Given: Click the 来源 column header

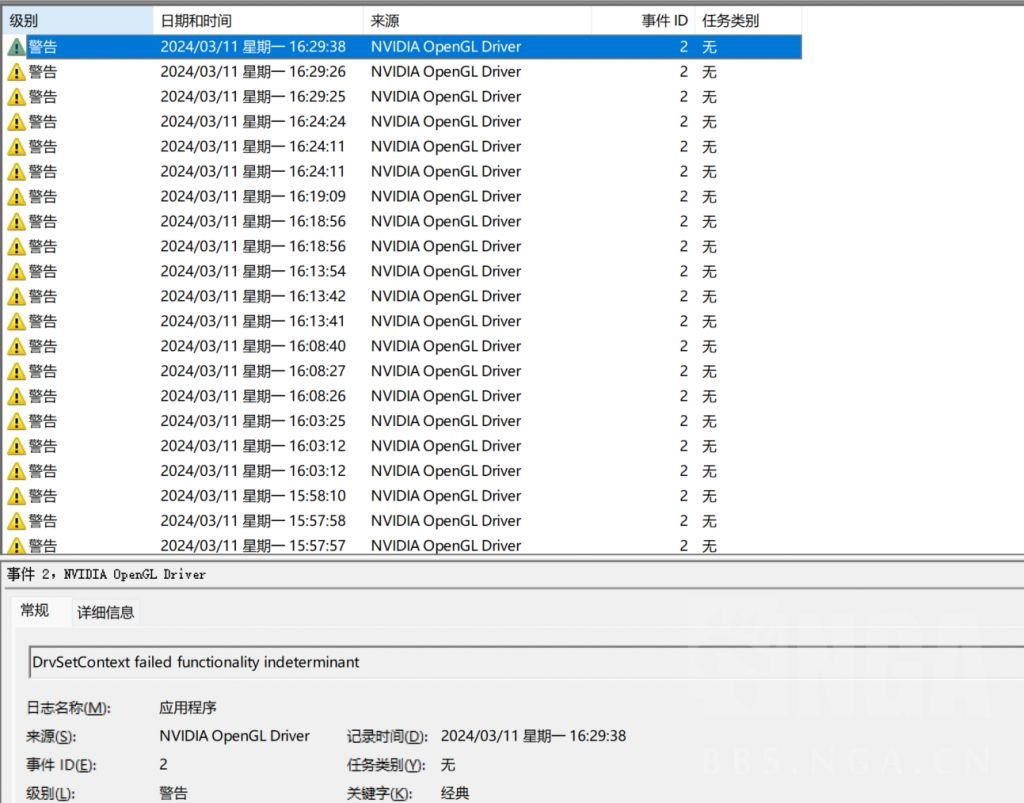Looking at the screenshot, I should [477, 21].
